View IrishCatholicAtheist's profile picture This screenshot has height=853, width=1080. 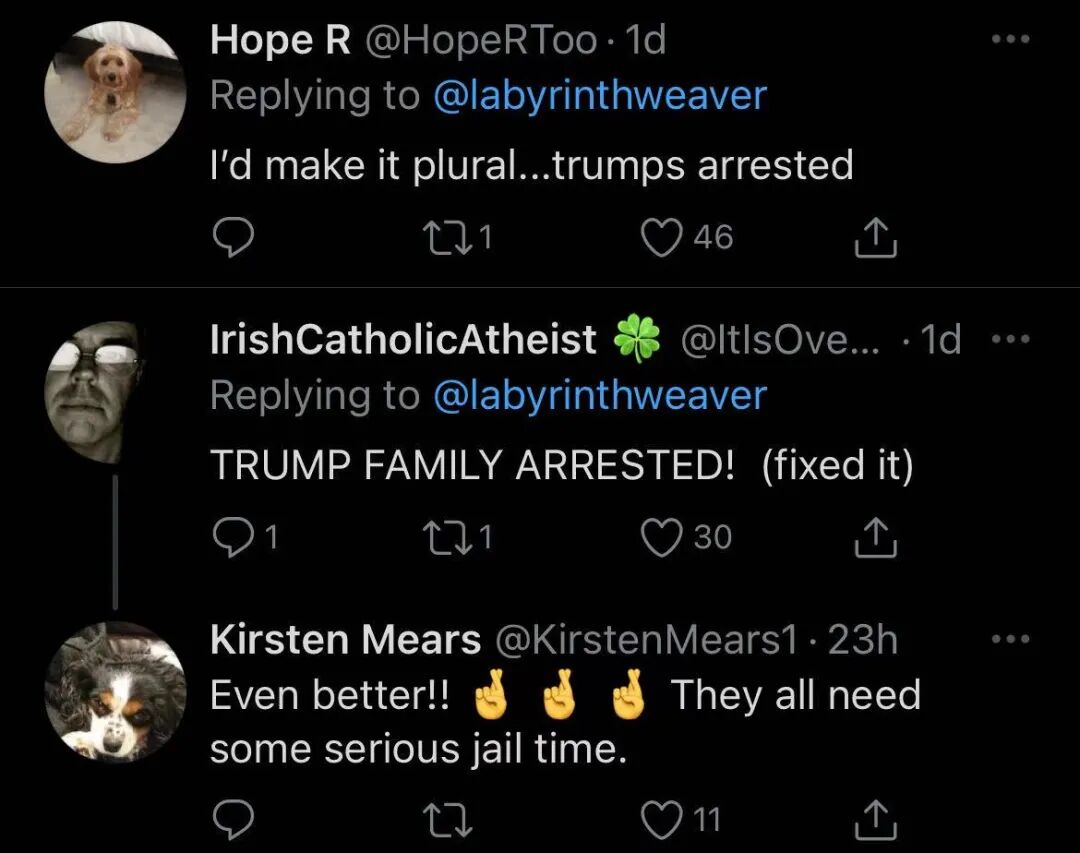point(93,392)
